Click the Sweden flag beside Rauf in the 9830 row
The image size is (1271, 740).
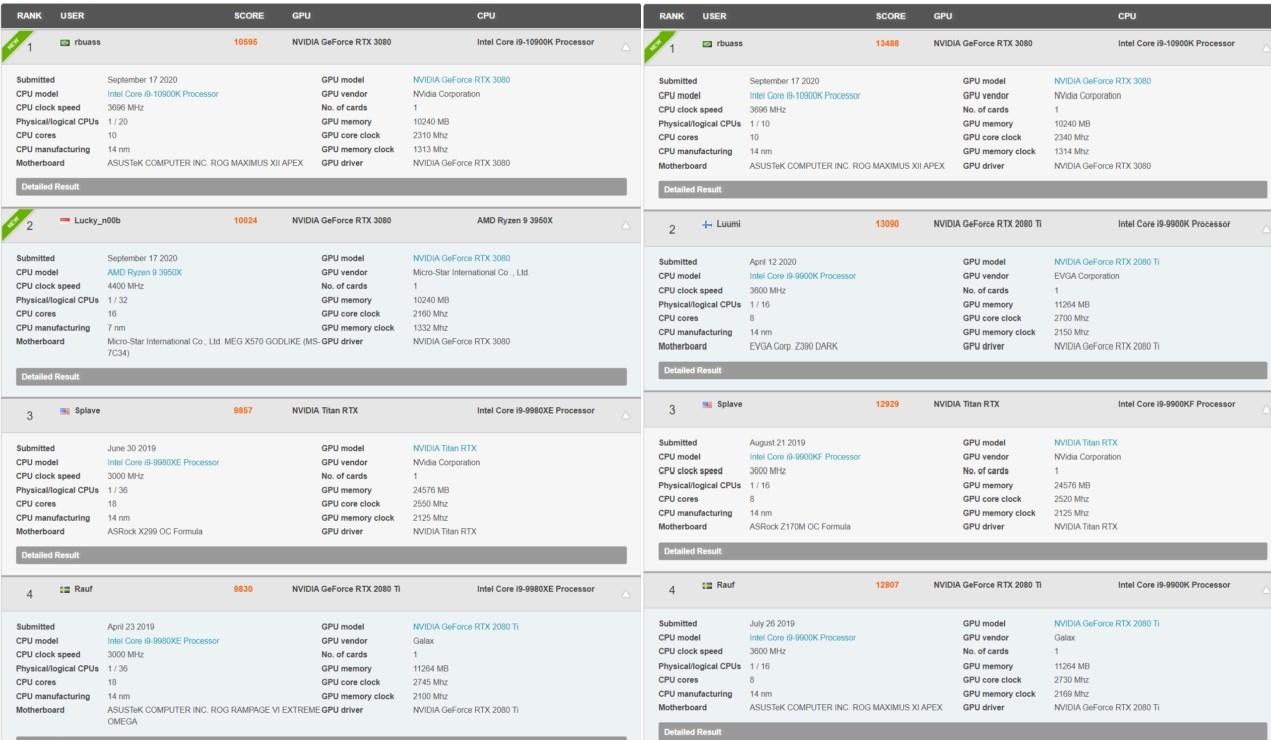[65, 589]
